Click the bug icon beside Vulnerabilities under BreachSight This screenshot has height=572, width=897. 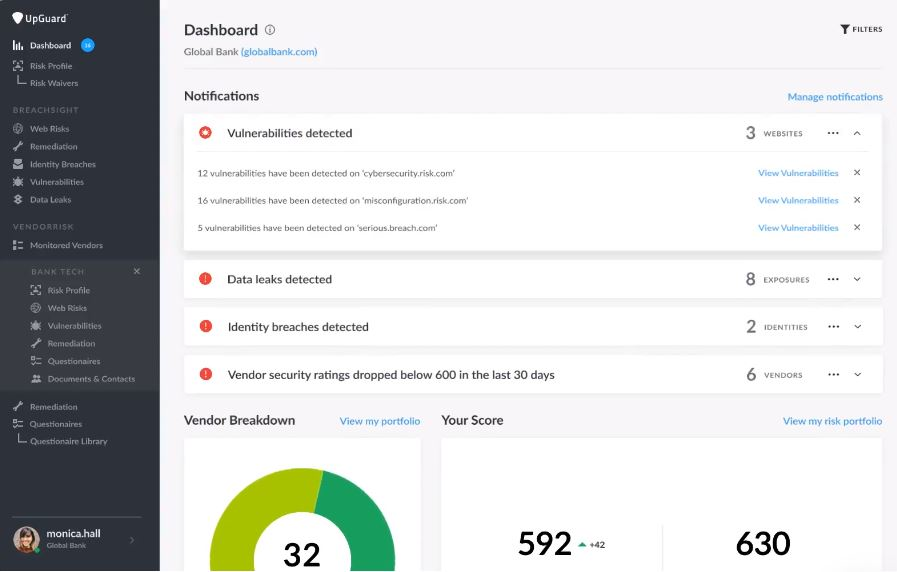(18, 182)
